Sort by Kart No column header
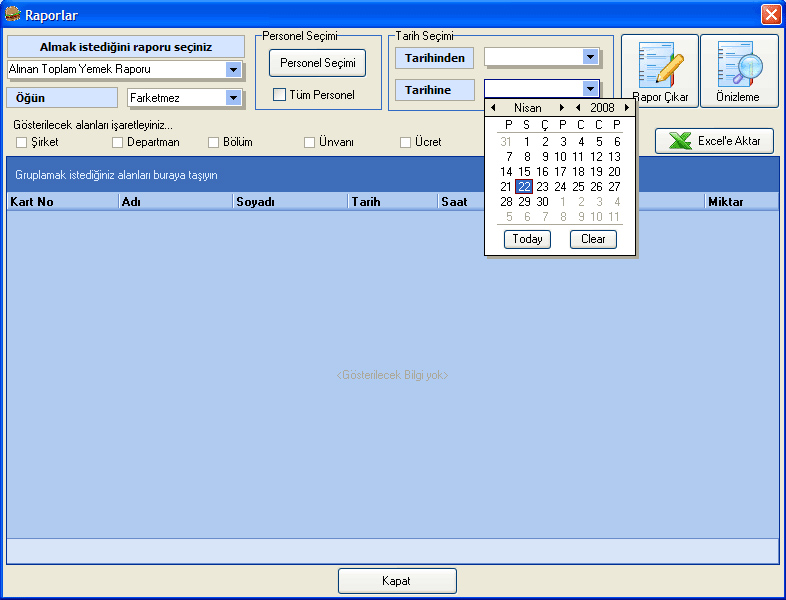786x600 pixels. 60,201
